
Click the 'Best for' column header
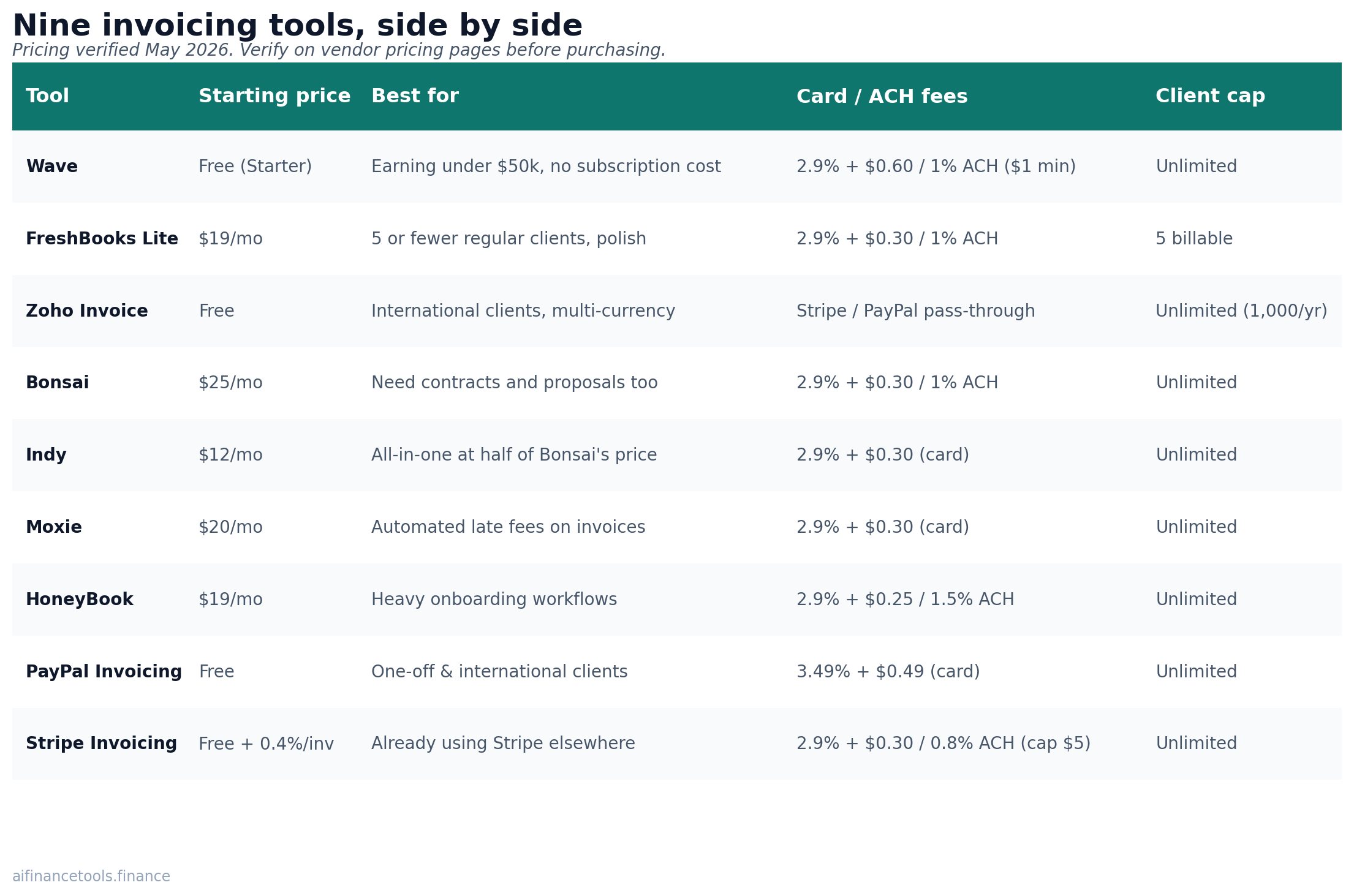tap(415, 96)
